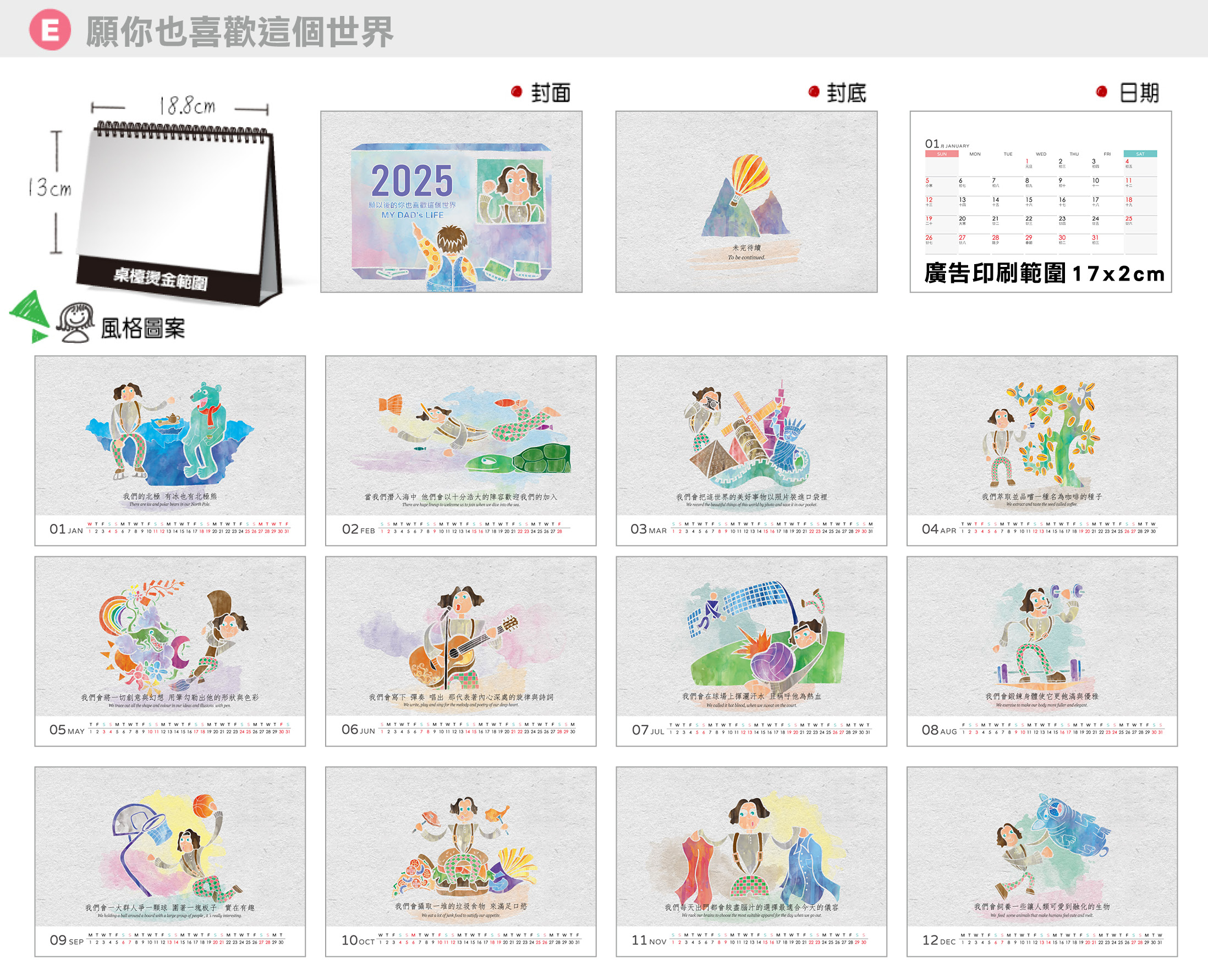Select the 03 MAR landmarks photo page
Screen dimensions: 1208x980
click(x=751, y=450)
